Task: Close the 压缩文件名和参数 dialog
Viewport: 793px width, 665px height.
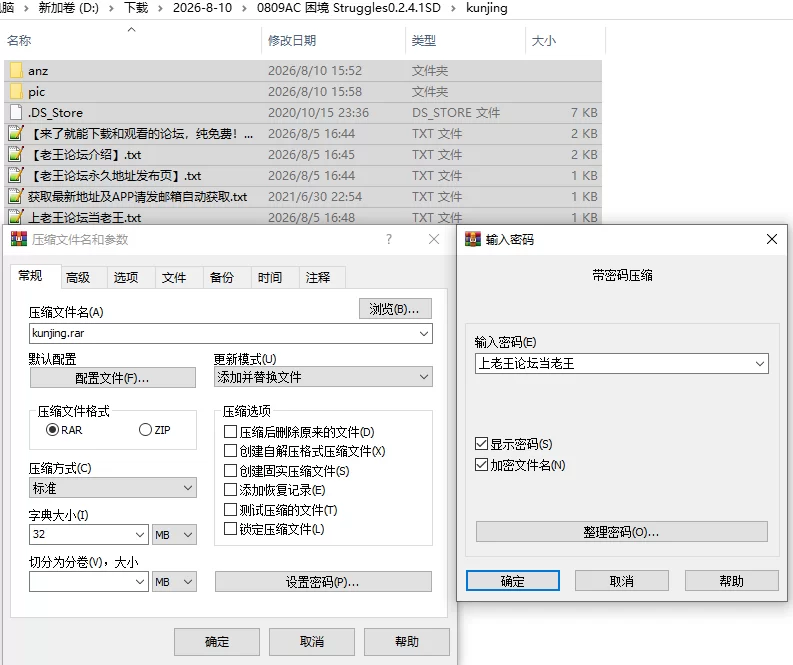Action: pos(434,239)
